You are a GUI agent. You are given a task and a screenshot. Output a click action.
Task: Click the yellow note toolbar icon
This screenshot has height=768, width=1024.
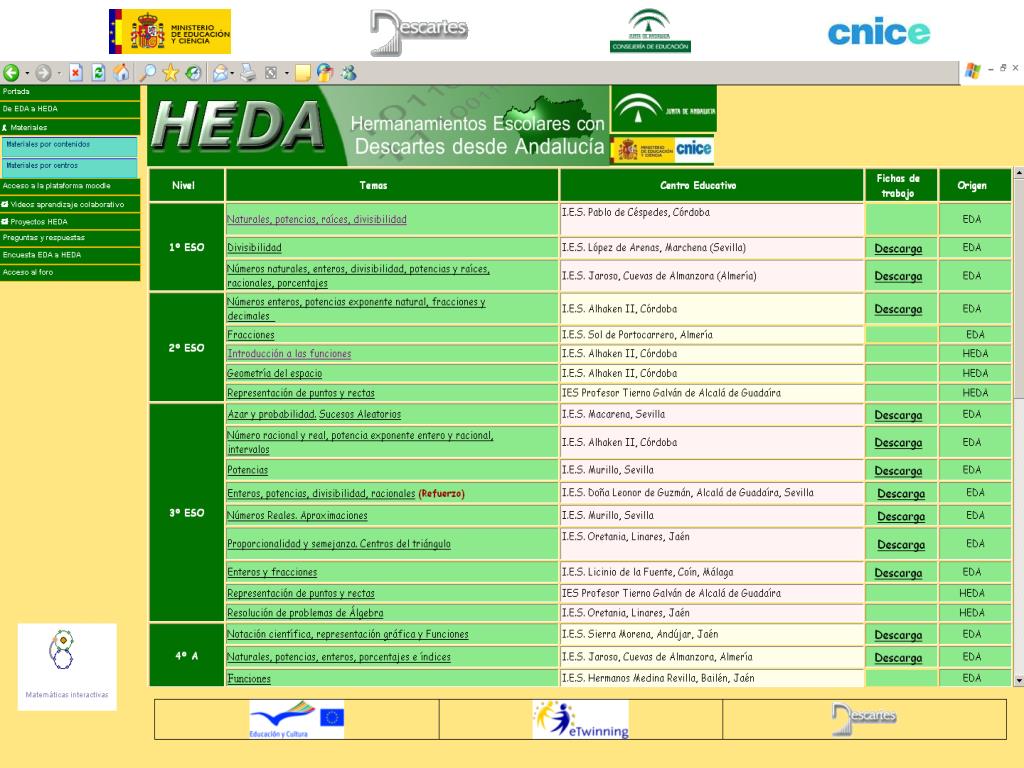(x=302, y=73)
